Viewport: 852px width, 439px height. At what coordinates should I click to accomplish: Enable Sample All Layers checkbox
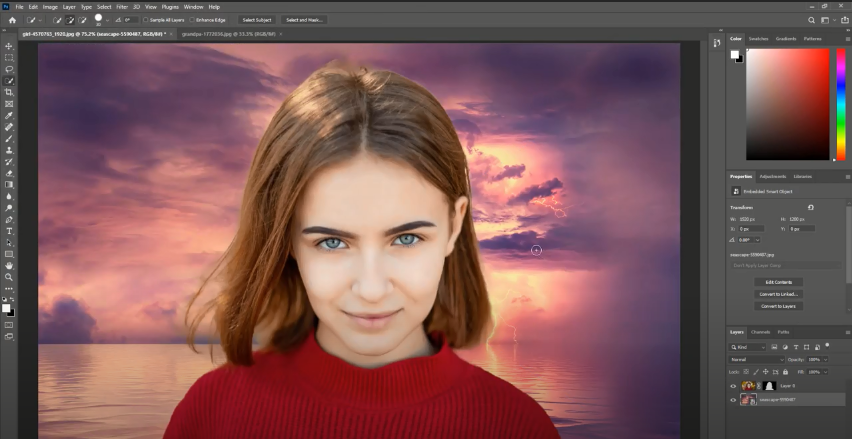point(146,19)
